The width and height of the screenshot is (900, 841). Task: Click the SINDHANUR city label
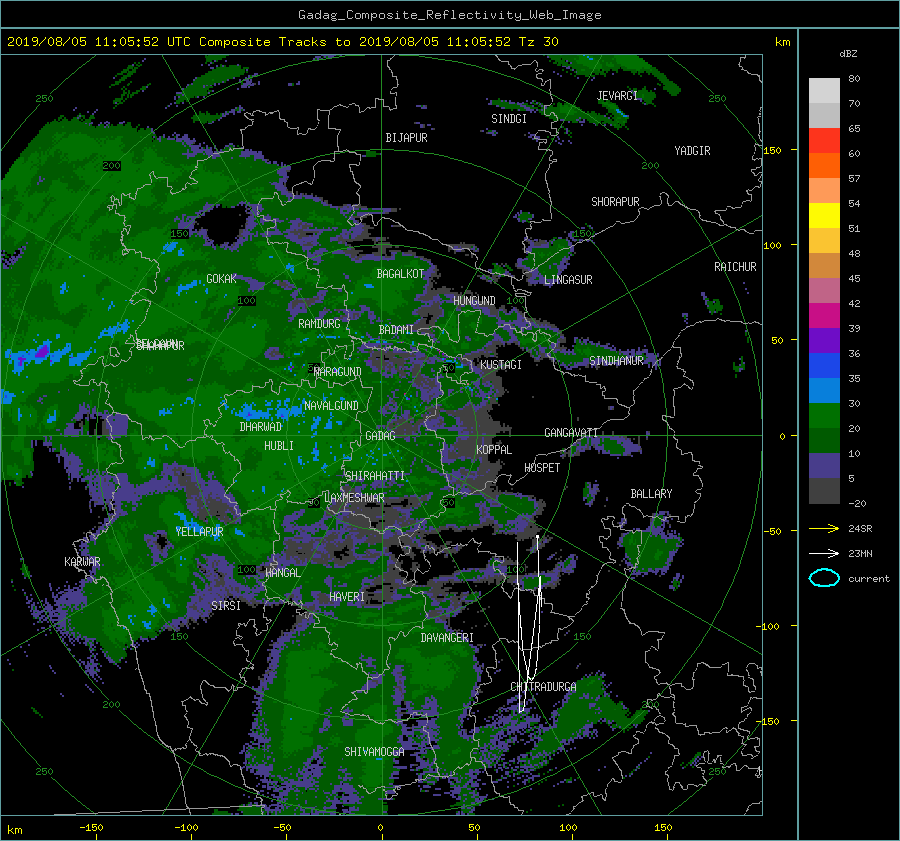616,361
